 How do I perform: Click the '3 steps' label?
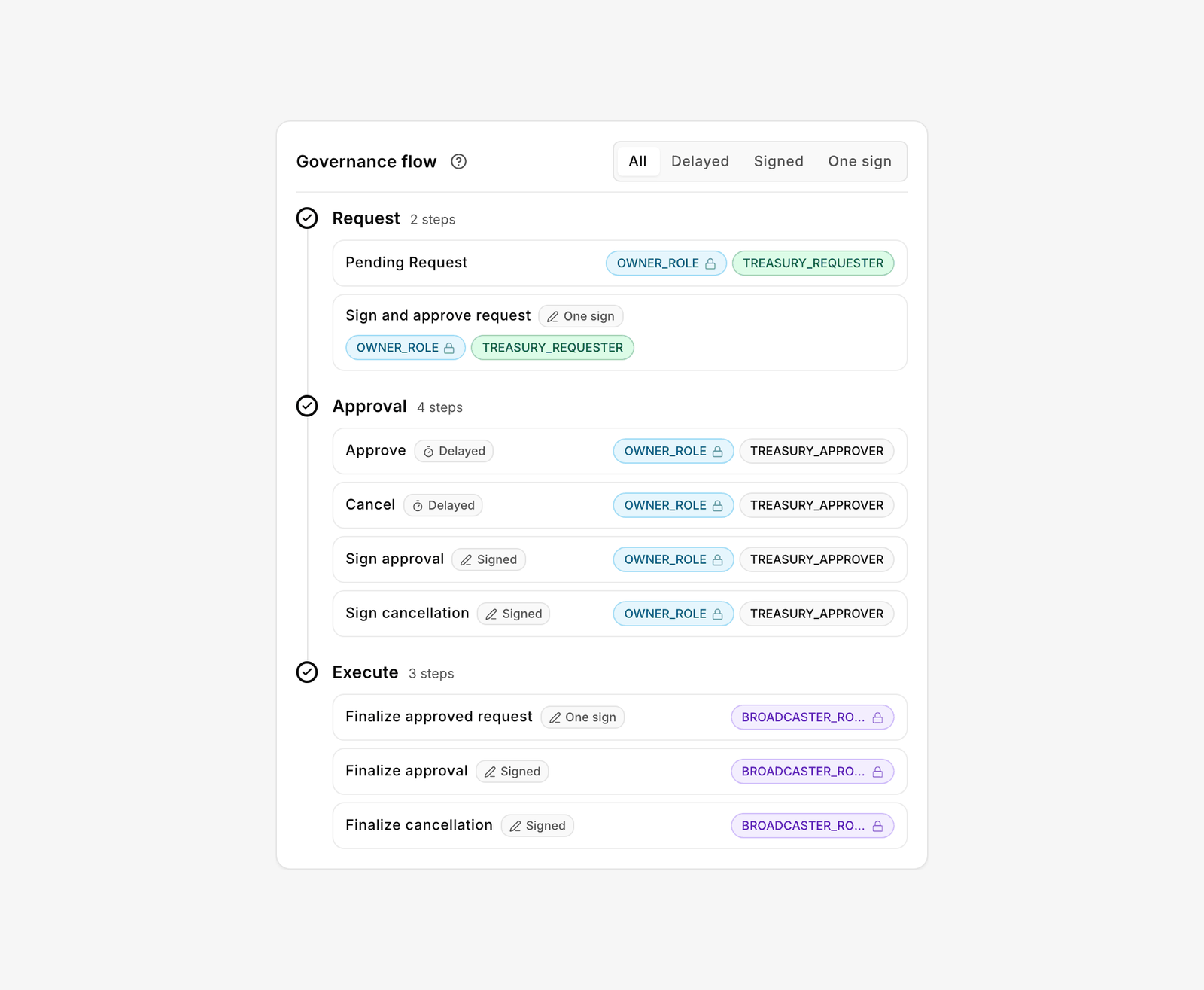[431, 673]
